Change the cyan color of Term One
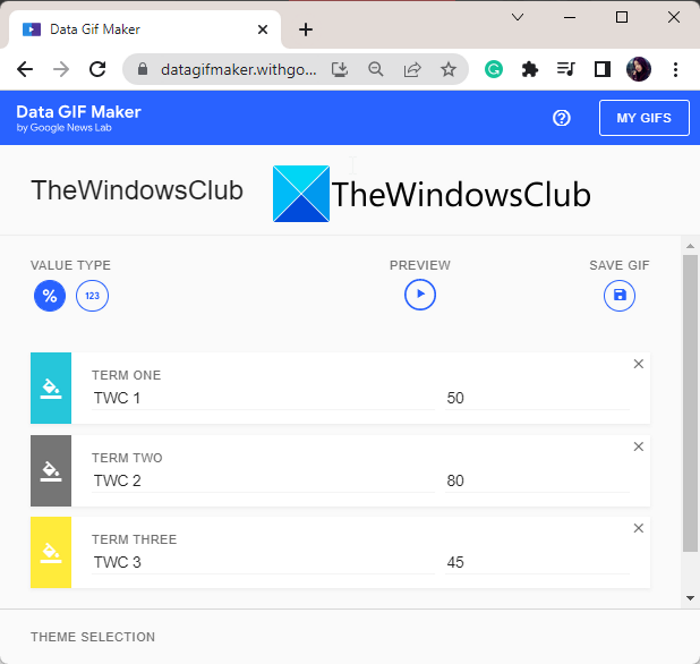Screen dimensions: 700x664 [x=51, y=388]
